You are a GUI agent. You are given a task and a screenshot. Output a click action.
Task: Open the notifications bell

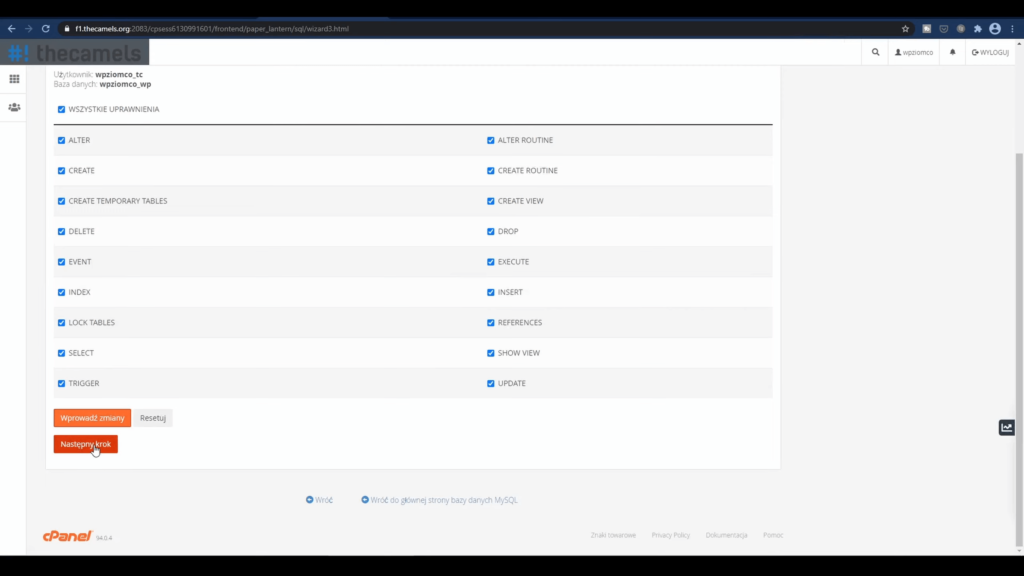(952, 52)
